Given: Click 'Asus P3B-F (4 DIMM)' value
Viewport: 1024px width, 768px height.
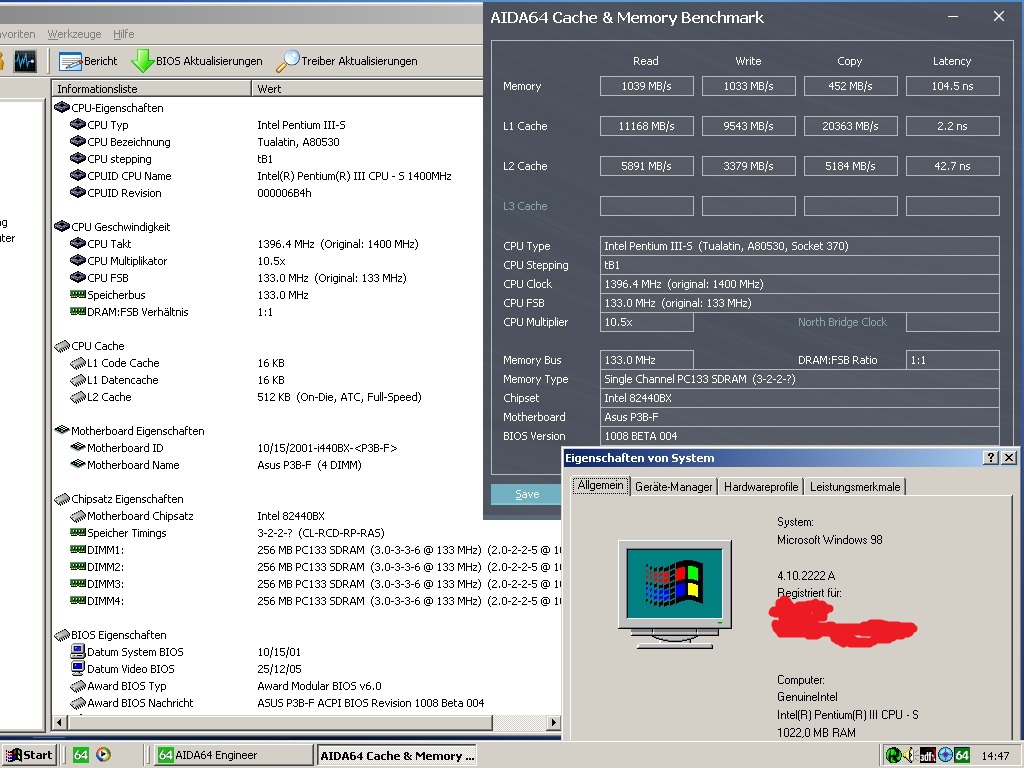Looking at the screenshot, I should pyautogui.click(x=309, y=465).
